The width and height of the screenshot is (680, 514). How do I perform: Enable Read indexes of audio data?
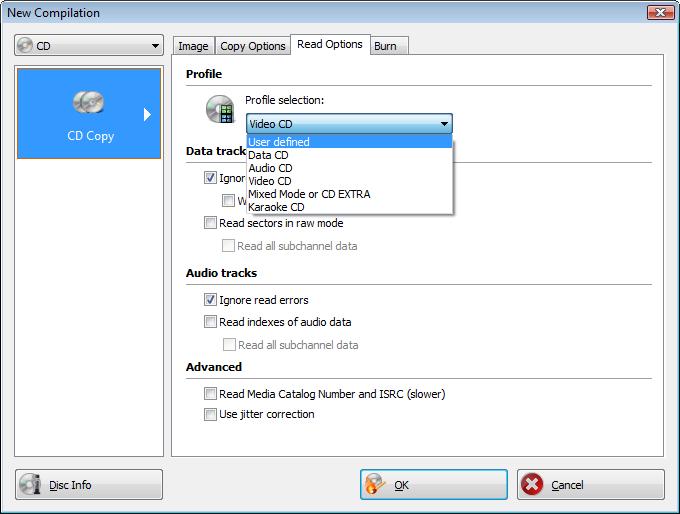[x=210, y=322]
